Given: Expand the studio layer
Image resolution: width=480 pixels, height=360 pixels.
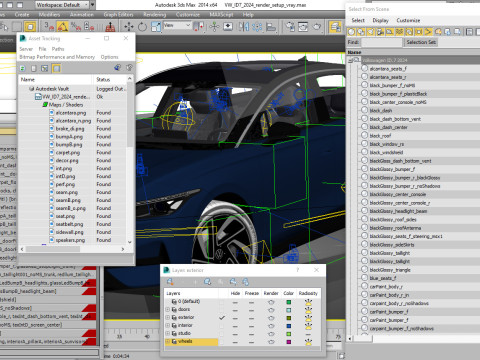Looking at the screenshot, I should (168, 334).
